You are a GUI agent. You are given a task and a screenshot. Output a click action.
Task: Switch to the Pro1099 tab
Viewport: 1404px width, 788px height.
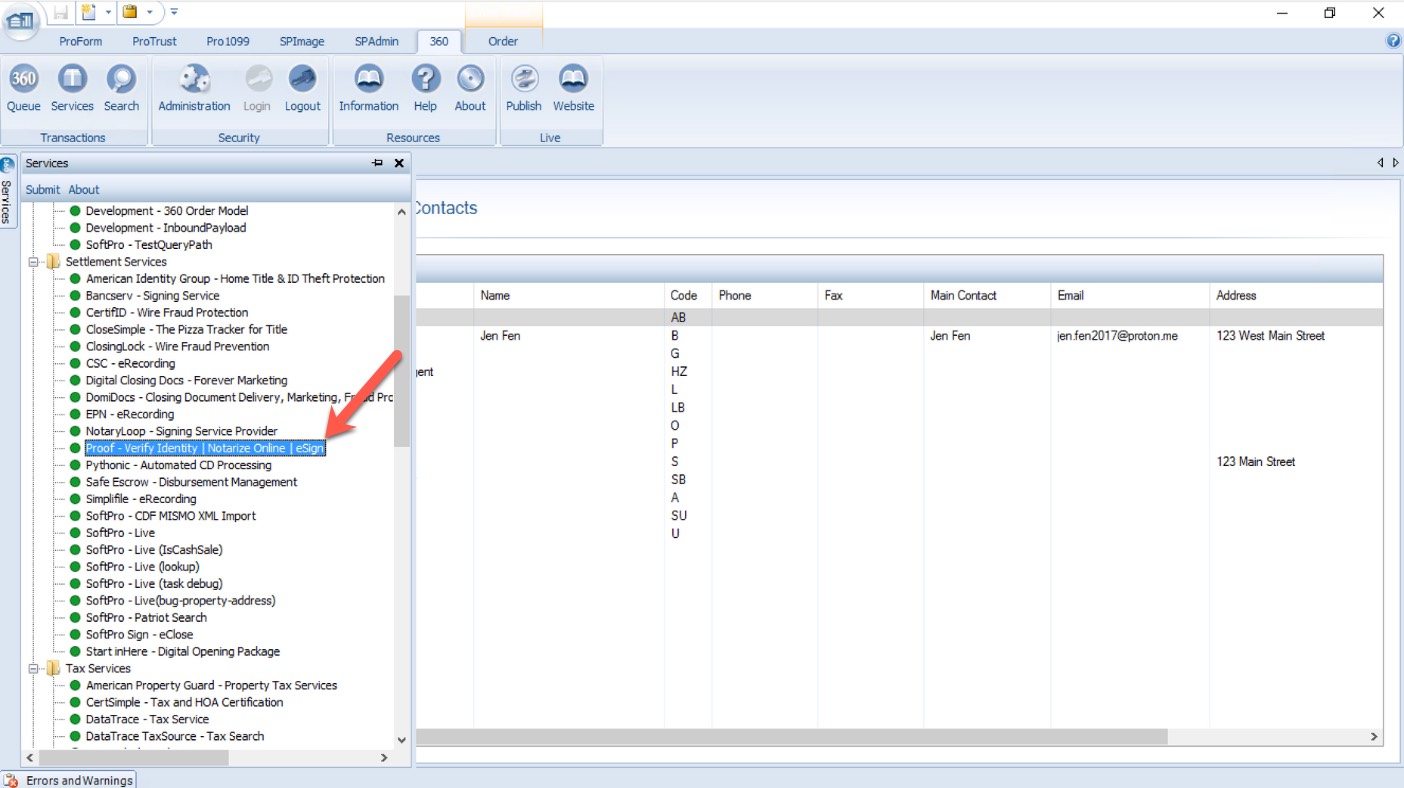(228, 41)
